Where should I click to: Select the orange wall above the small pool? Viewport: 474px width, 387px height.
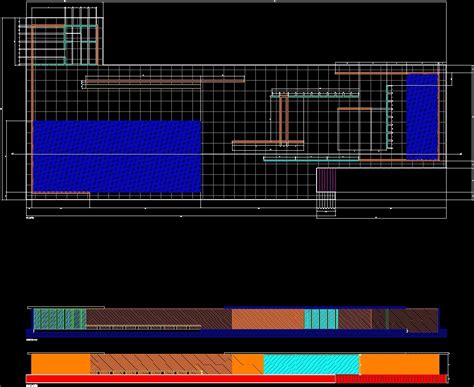coord(386,73)
